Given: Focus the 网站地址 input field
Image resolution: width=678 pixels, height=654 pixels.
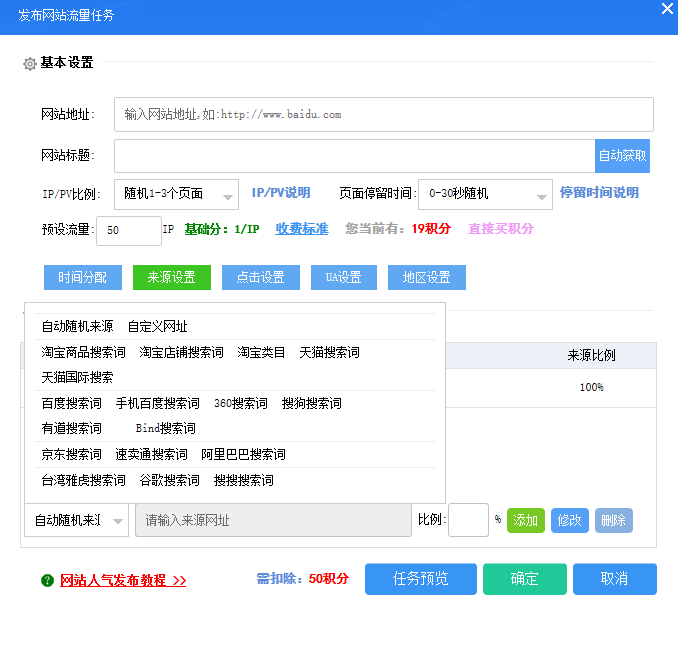Looking at the screenshot, I should point(384,114).
